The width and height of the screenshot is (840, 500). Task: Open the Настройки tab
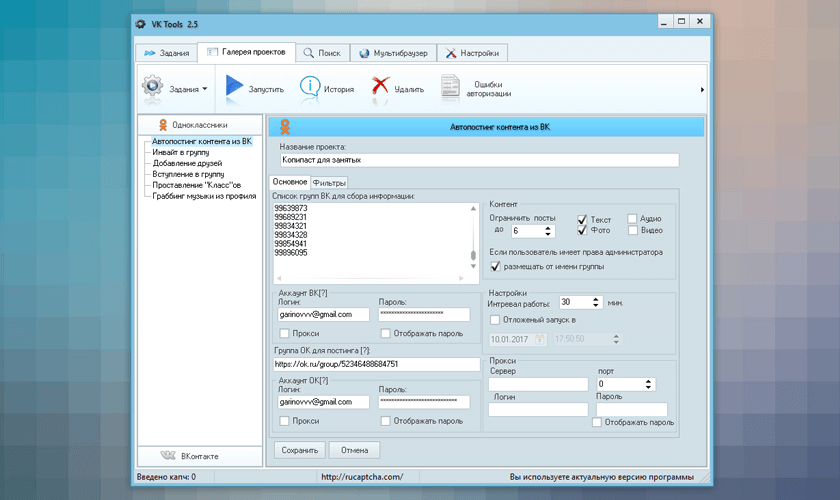[472, 53]
